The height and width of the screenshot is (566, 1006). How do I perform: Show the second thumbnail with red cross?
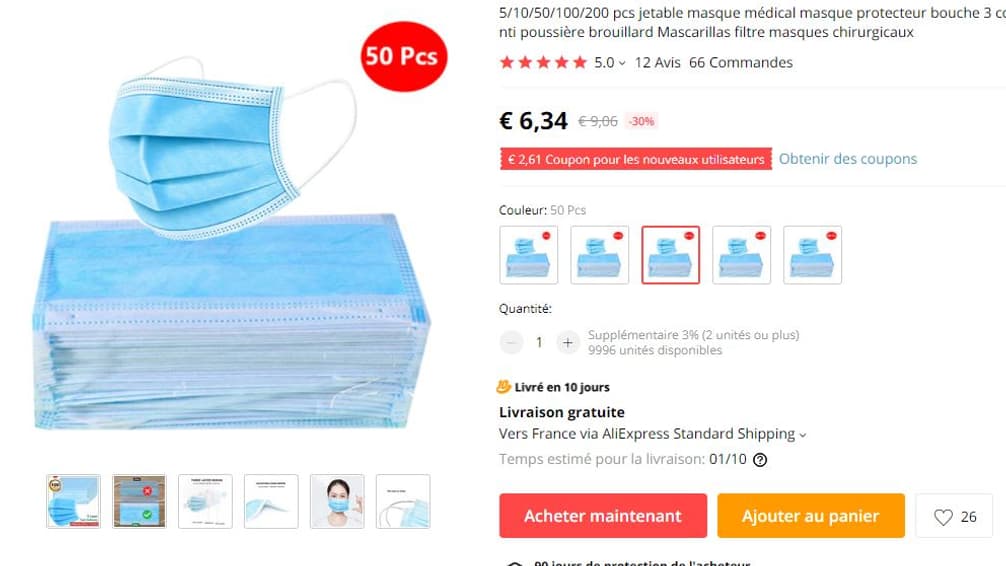(139, 501)
